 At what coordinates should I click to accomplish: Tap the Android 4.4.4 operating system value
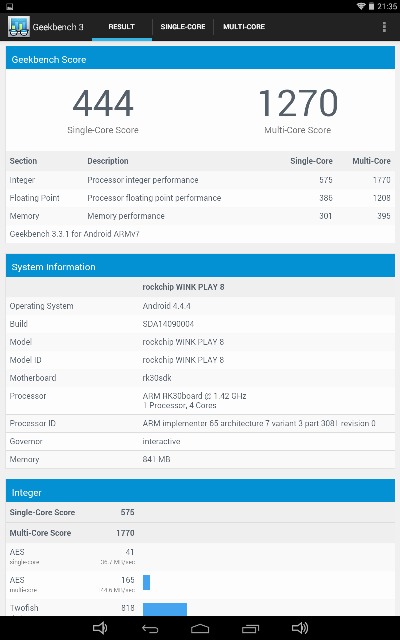[167, 306]
